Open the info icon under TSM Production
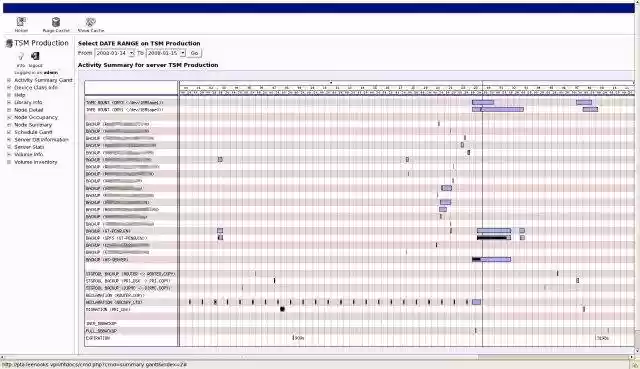 point(21,56)
